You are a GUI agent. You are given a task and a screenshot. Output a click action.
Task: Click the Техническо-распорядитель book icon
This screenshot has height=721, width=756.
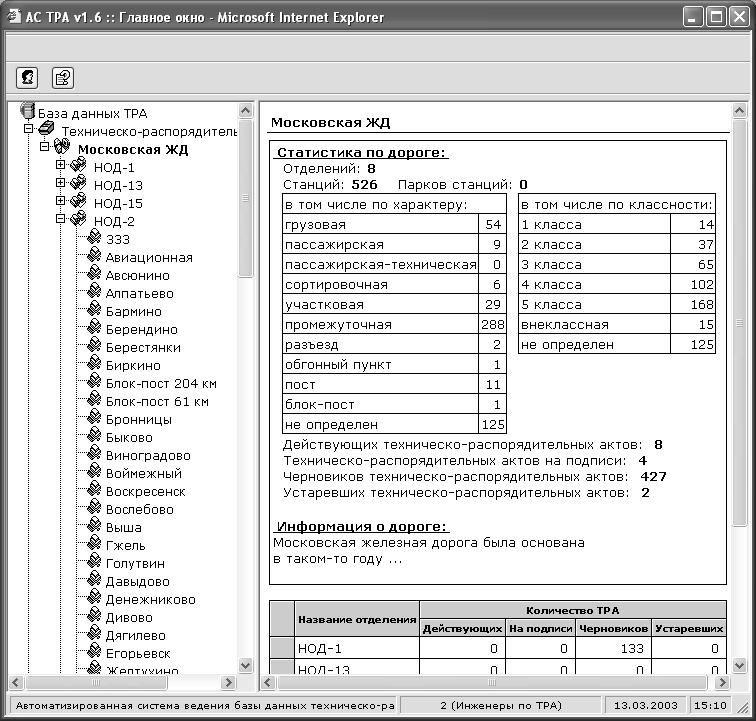pos(47,129)
